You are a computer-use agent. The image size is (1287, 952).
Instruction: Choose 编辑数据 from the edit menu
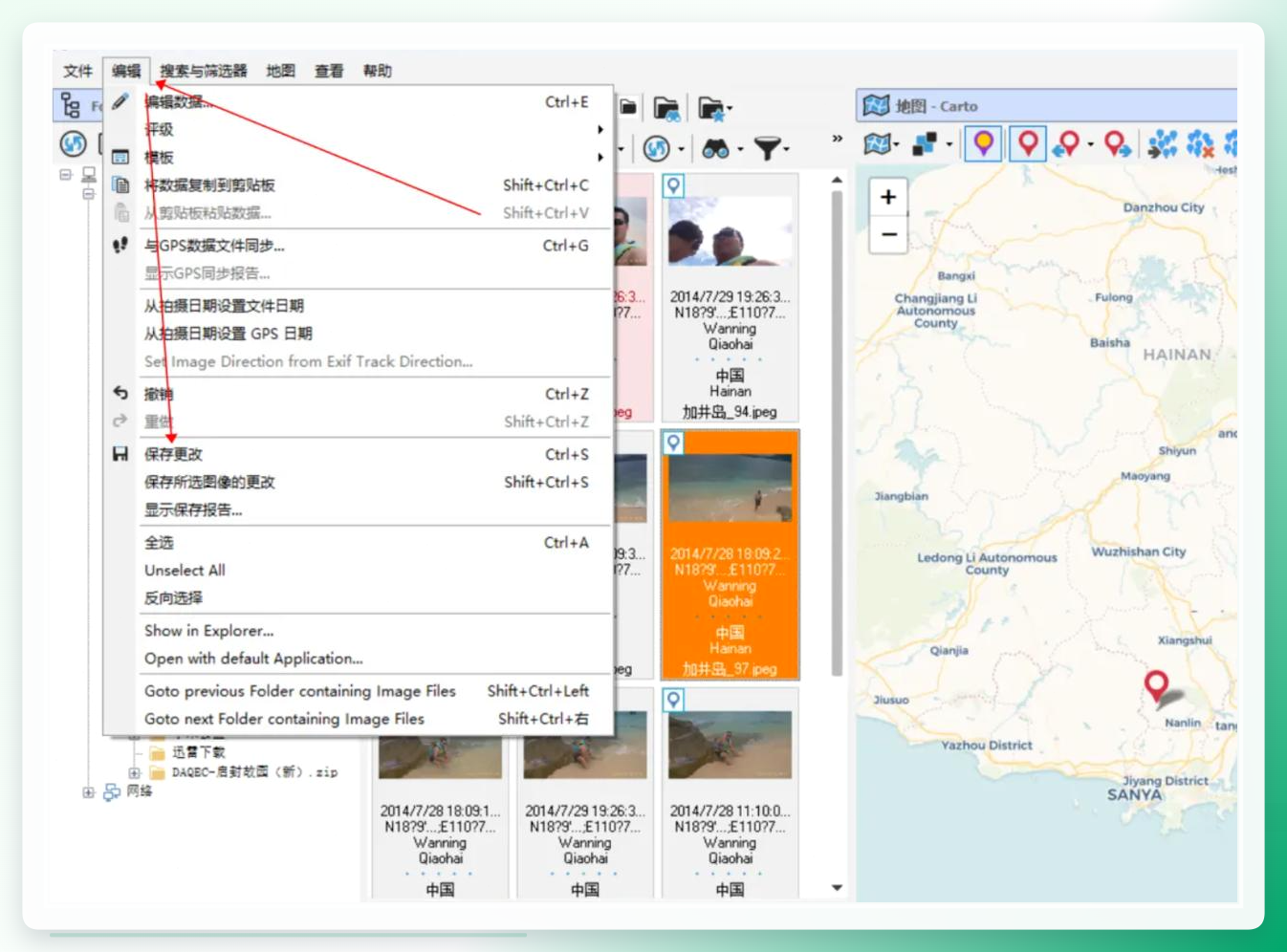pyautogui.click(x=360, y=102)
